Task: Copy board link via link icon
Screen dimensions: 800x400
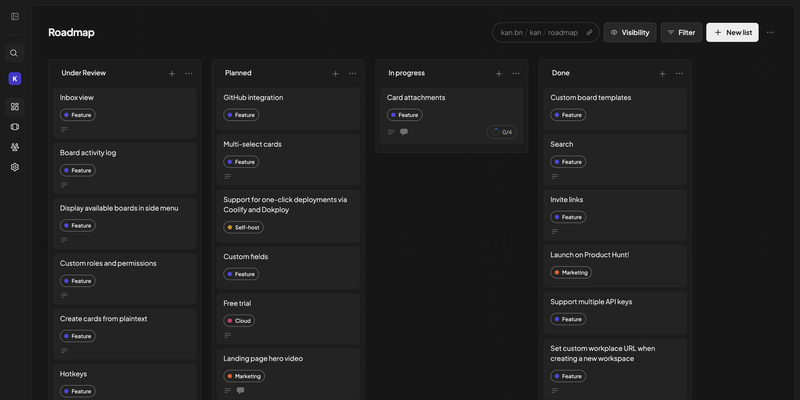Action: pyautogui.click(x=589, y=32)
